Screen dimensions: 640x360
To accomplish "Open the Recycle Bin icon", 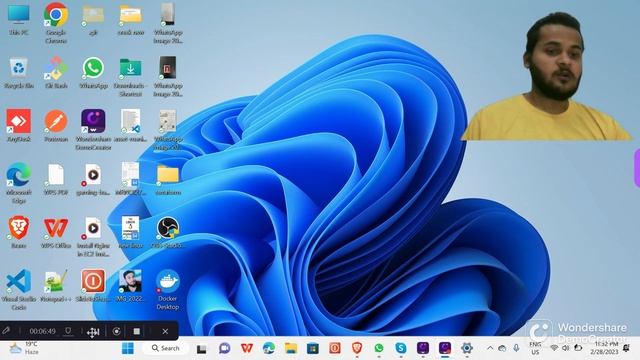I will click(19, 73).
